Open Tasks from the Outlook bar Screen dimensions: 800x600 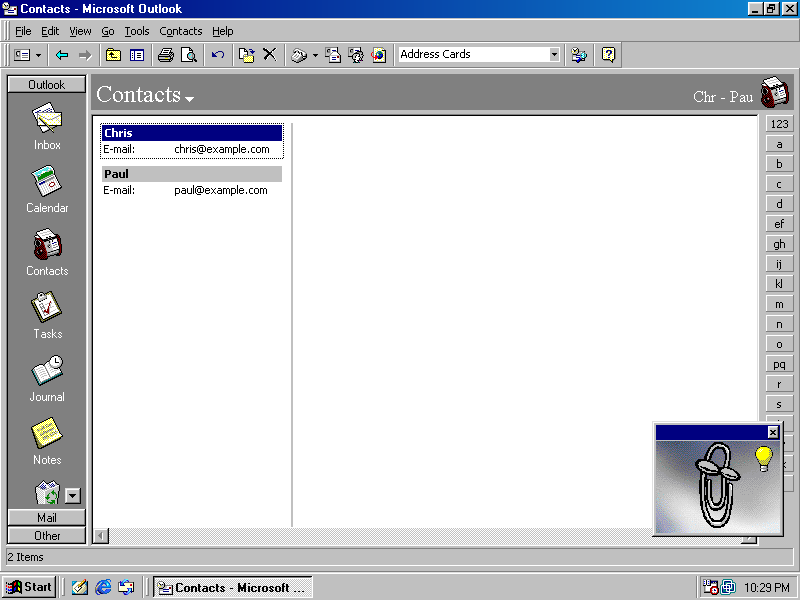point(47,315)
